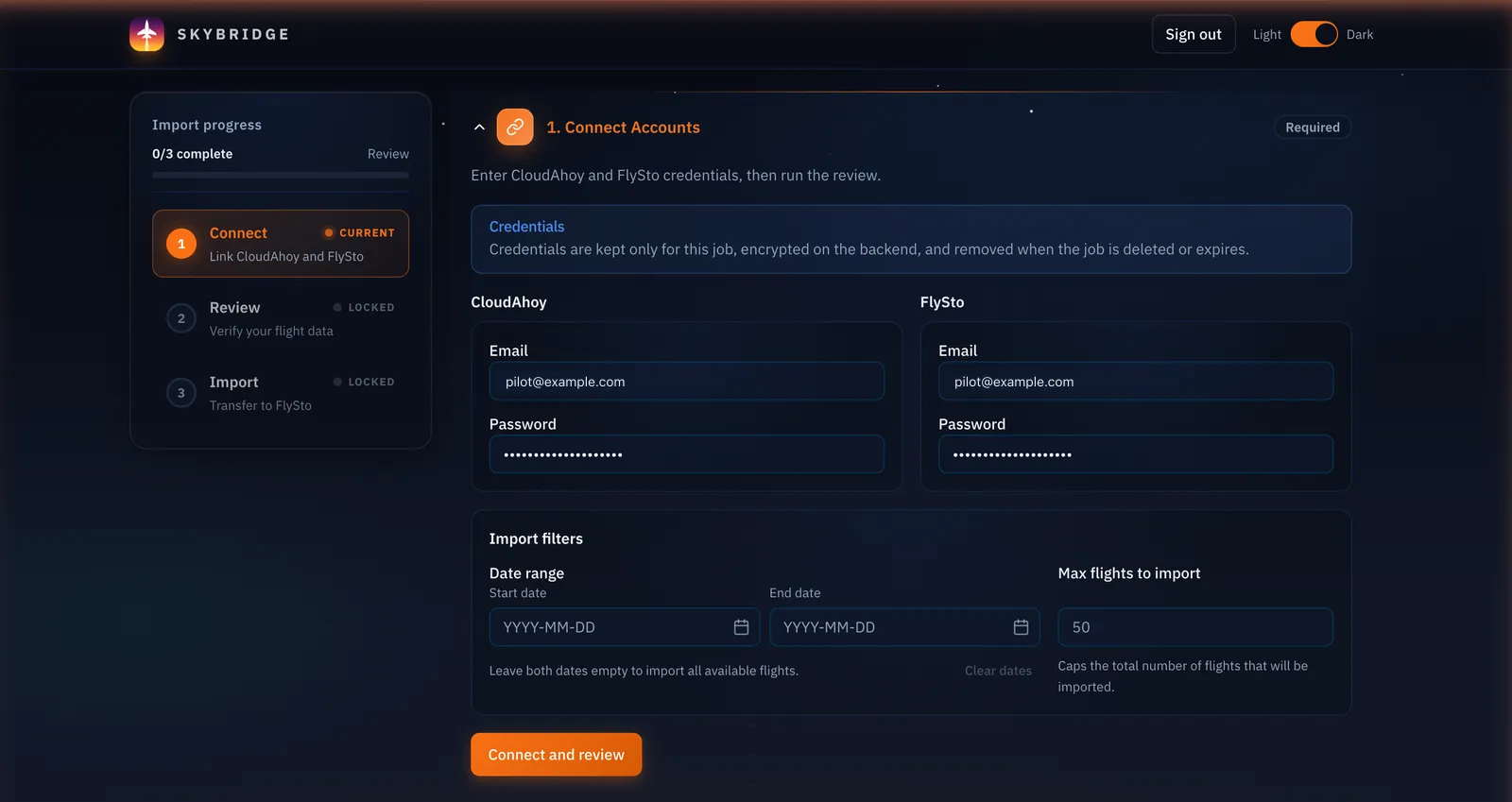Click the Clear dates link
This screenshot has width=1512, height=802.
pos(998,671)
